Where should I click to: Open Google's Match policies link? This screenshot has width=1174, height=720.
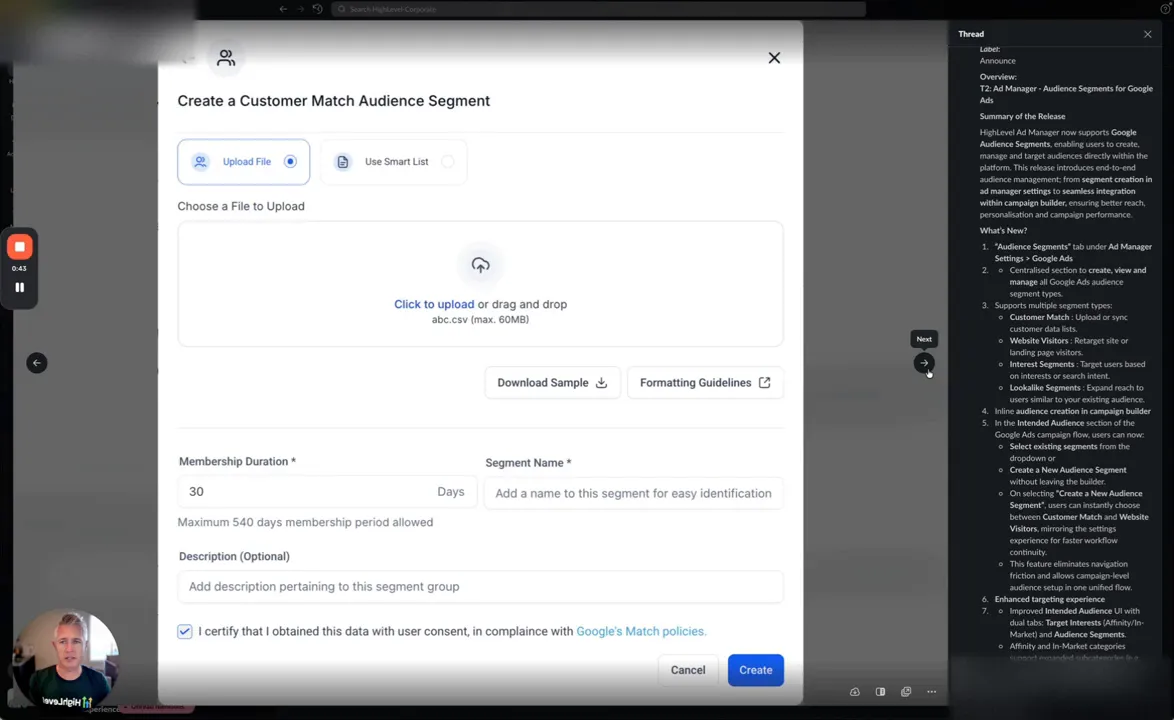tap(640, 631)
